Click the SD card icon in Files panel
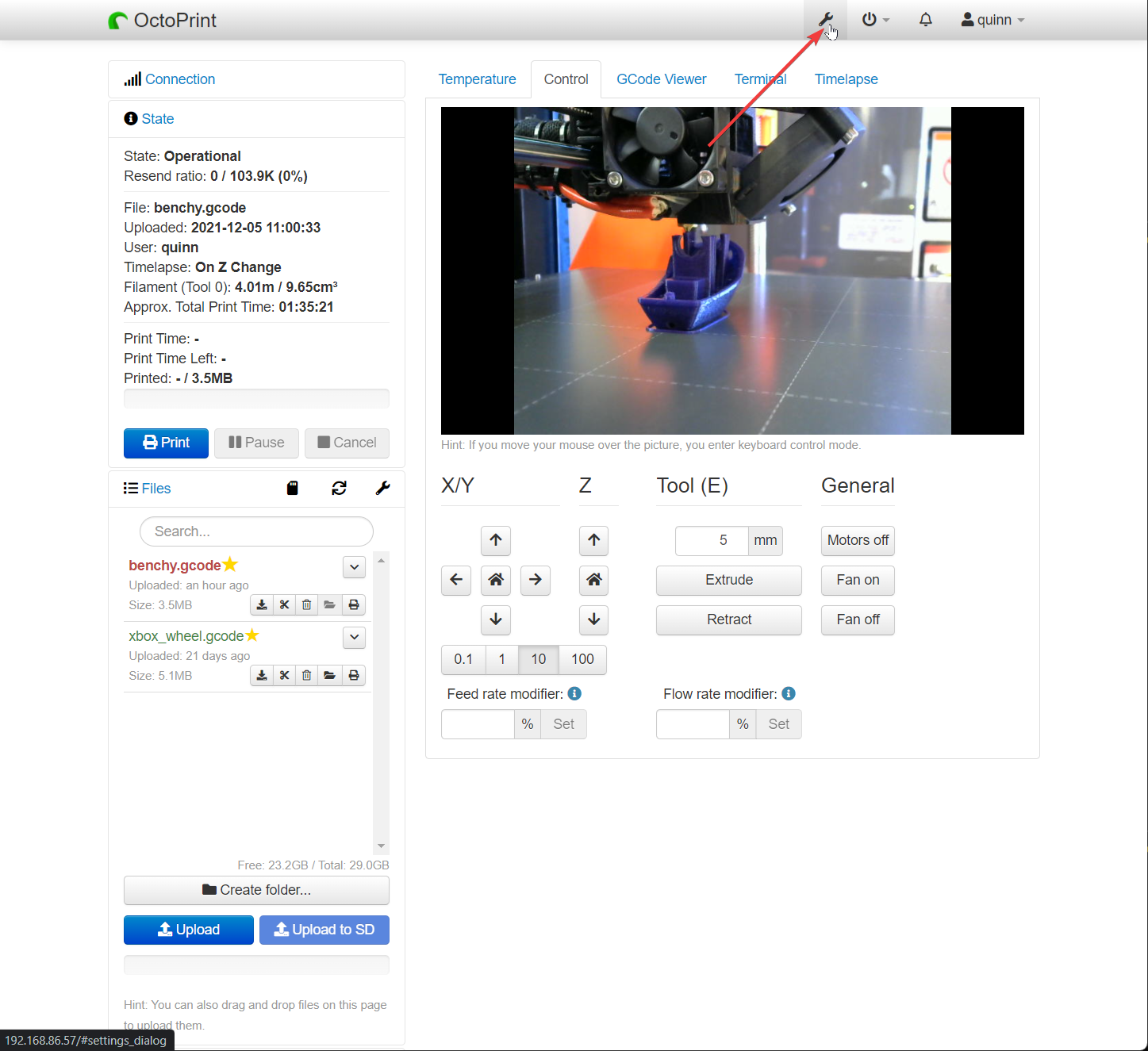This screenshot has height=1051, width=1148. [292, 488]
